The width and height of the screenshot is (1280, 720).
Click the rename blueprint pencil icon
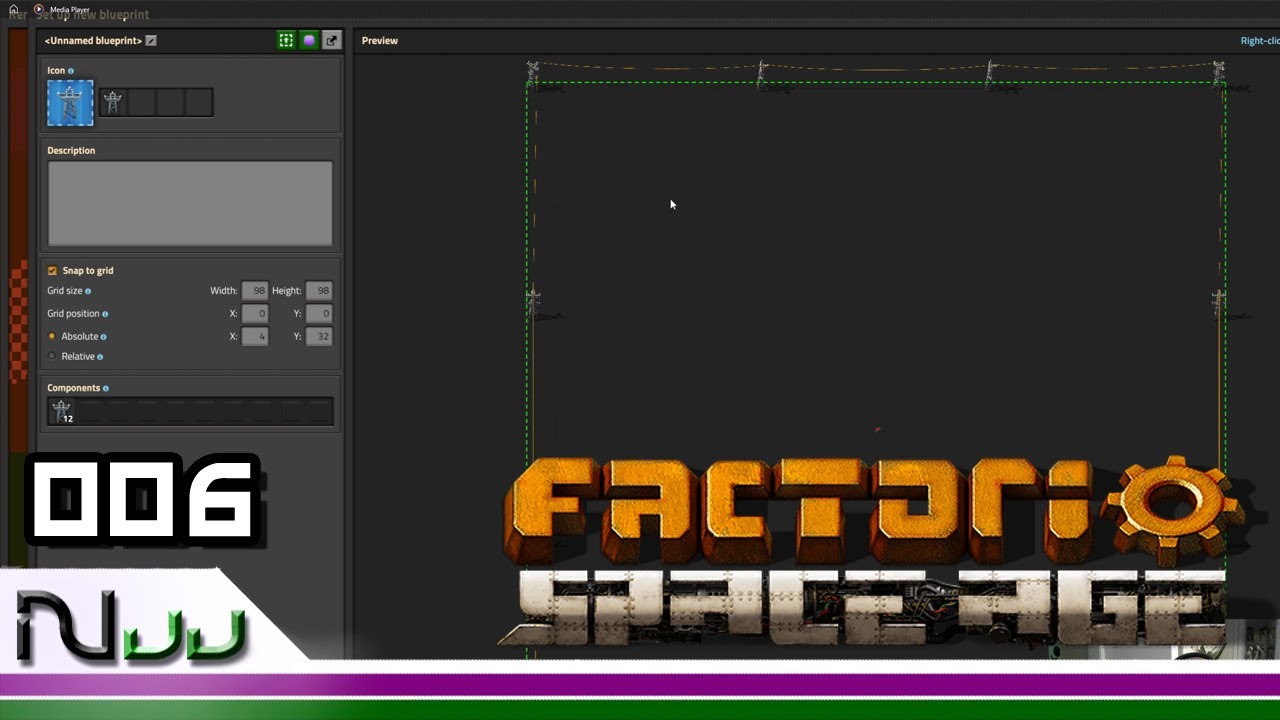(151, 41)
